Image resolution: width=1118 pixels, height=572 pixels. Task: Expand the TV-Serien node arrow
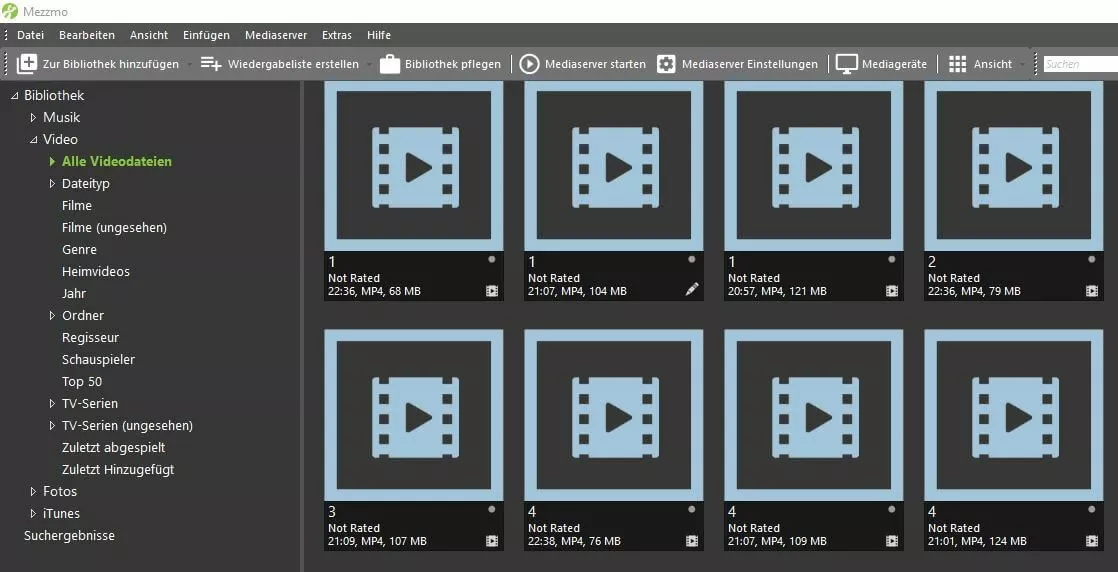click(x=52, y=403)
